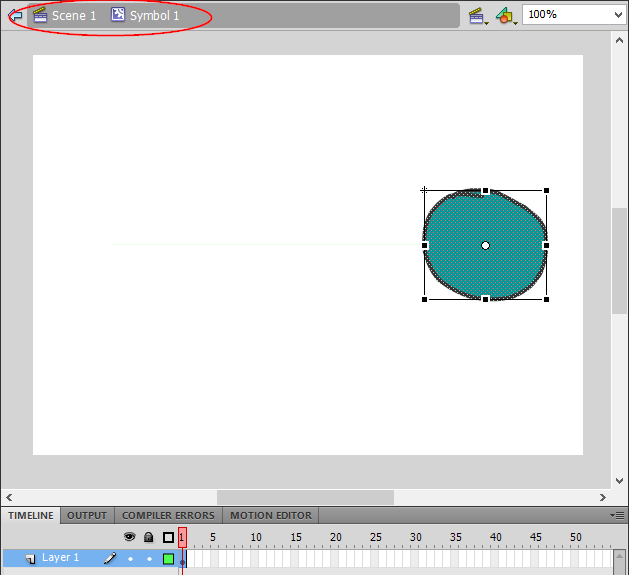Screen dimensions: 629x575
Task: Select the keyframe in Layer 1 frame 1
Action: (x=183, y=559)
